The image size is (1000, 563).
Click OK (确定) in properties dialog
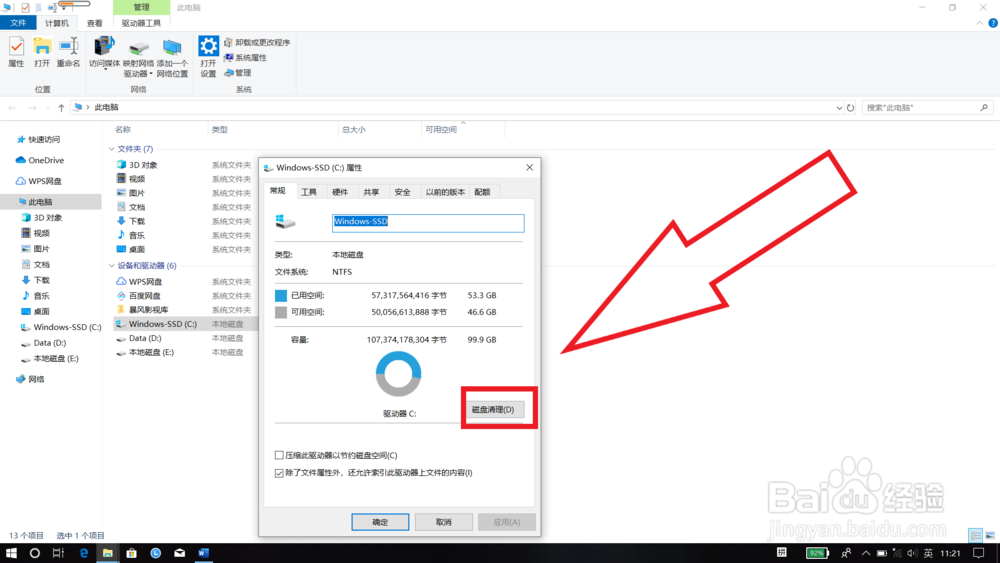coord(380,522)
